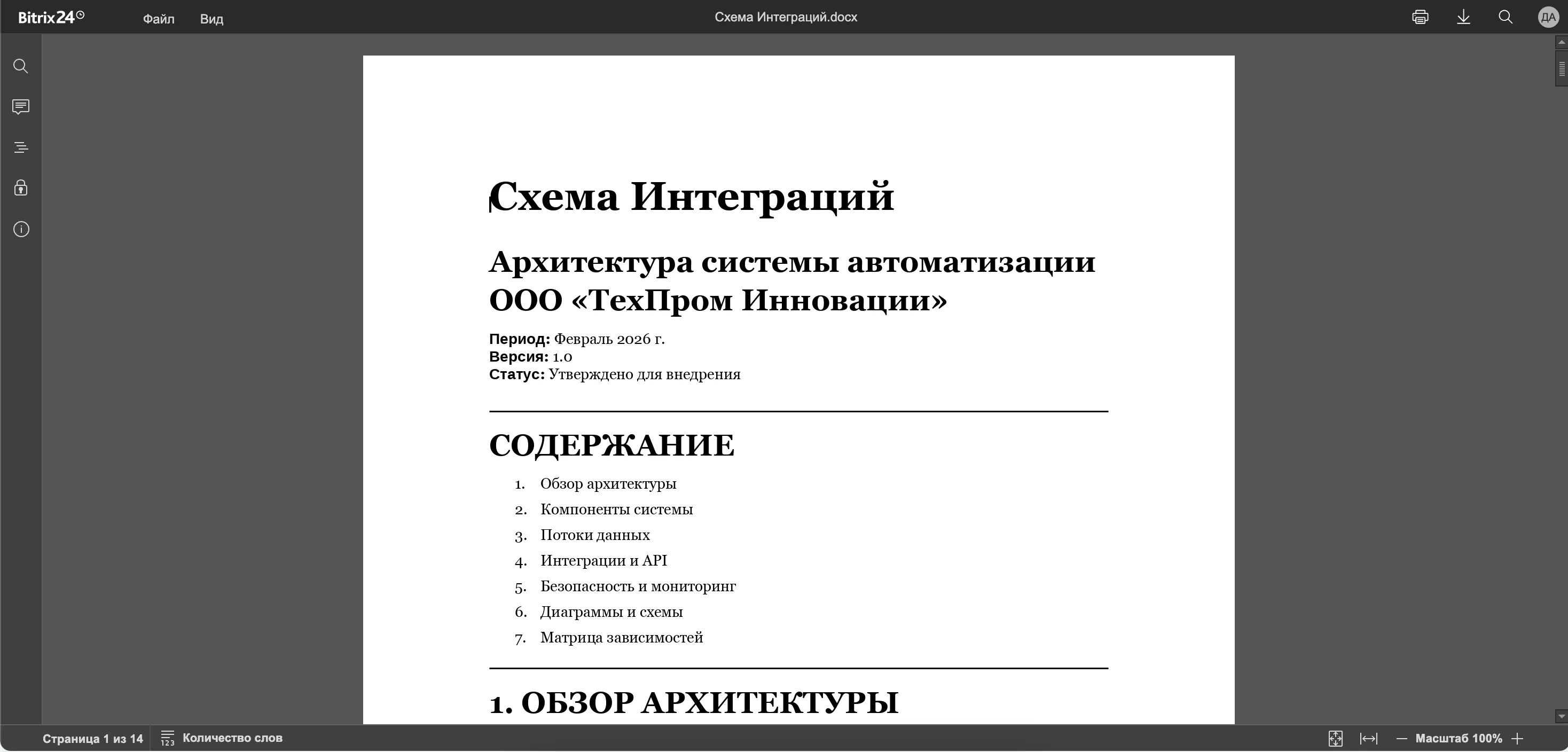Screen dimensions: 1568x752
Task: Click the word count icon
Action: coord(167,738)
